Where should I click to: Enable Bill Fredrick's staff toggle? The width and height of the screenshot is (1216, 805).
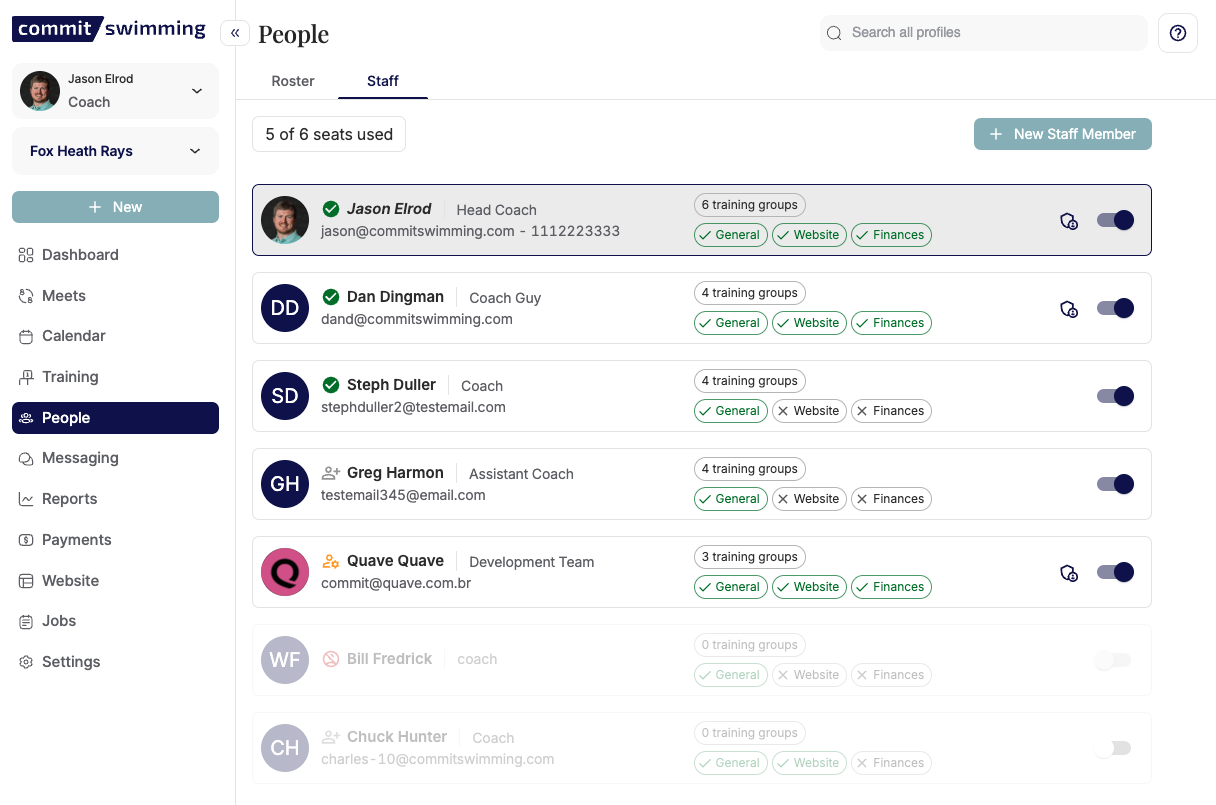(1113, 660)
